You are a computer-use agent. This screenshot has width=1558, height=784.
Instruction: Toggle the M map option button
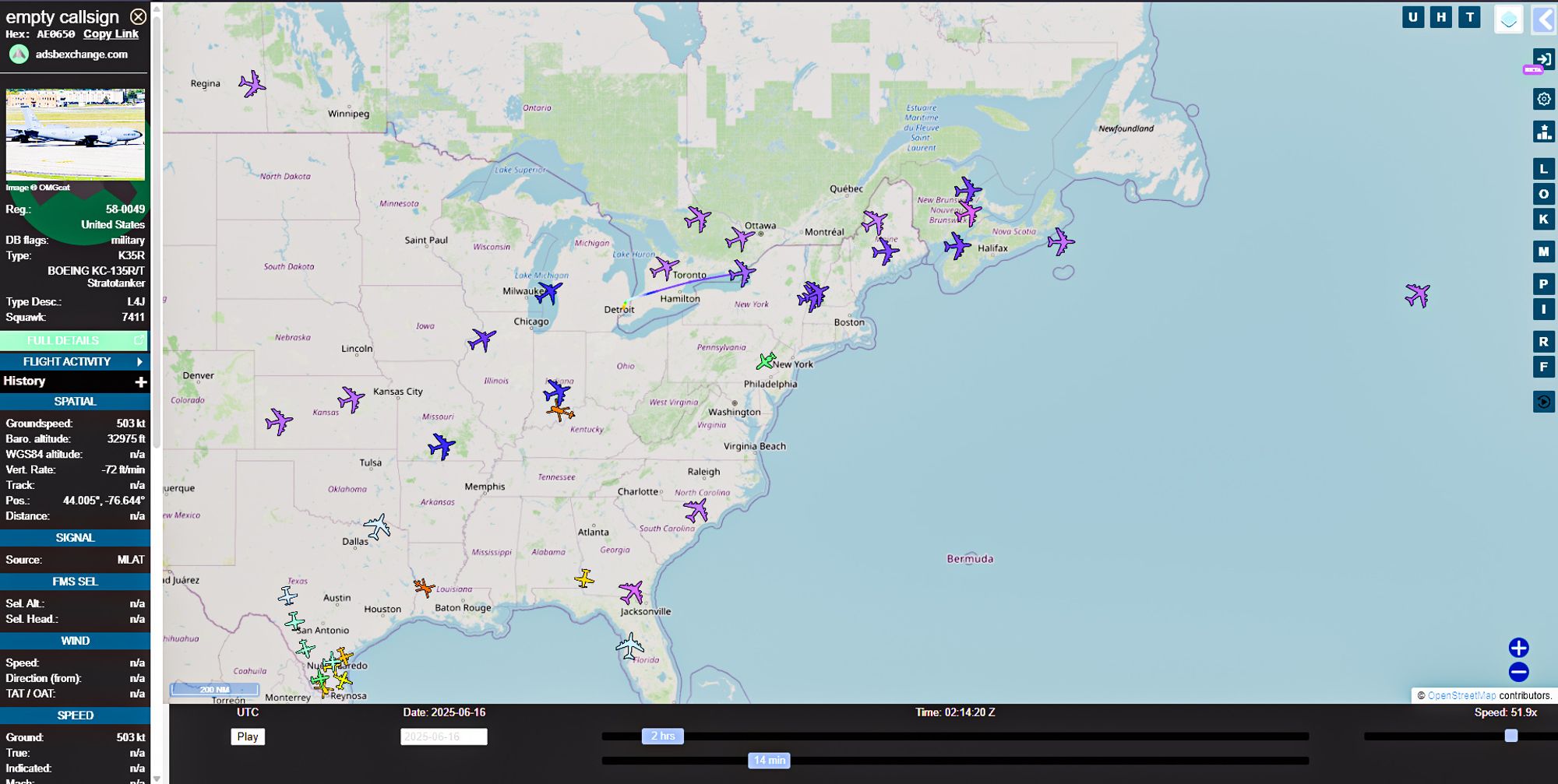point(1544,251)
